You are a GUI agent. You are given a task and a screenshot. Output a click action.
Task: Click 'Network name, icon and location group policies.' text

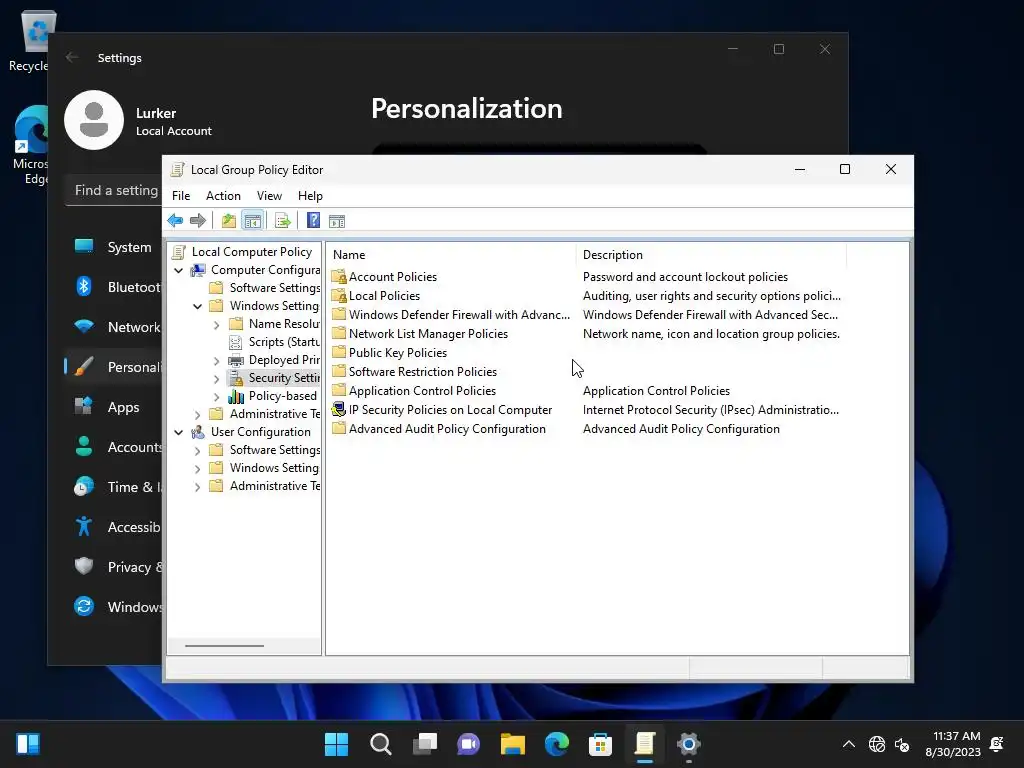click(711, 334)
